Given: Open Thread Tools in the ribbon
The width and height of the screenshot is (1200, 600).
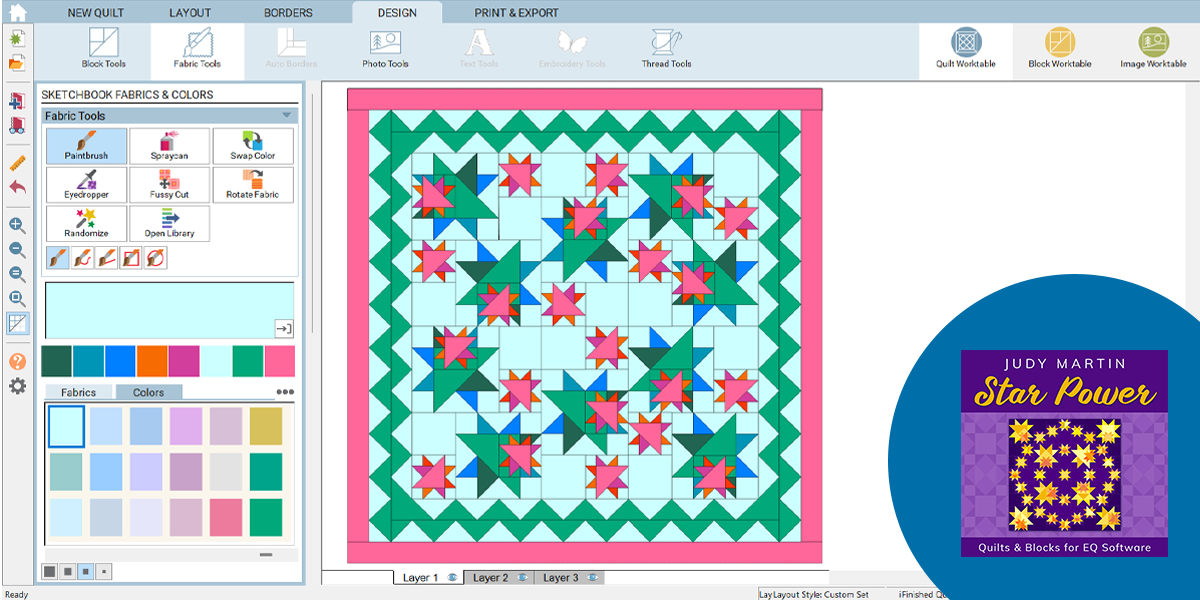Looking at the screenshot, I should (666, 48).
